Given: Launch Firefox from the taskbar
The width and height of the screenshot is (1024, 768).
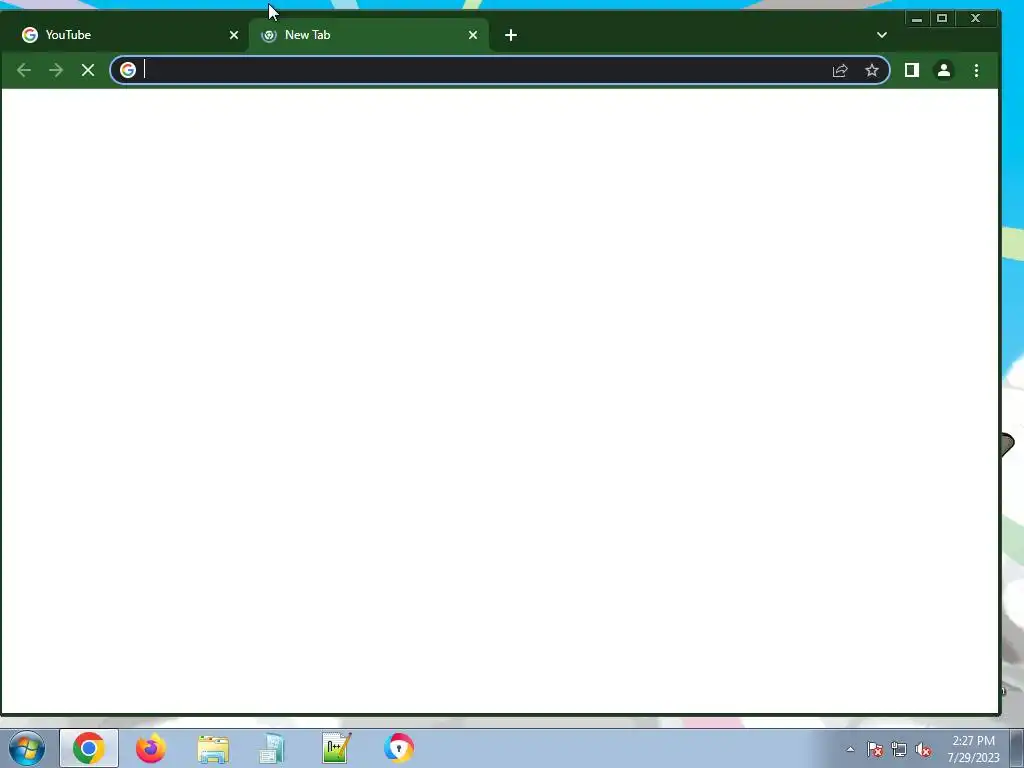Looking at the screenshot, I should tap(151, 748).
